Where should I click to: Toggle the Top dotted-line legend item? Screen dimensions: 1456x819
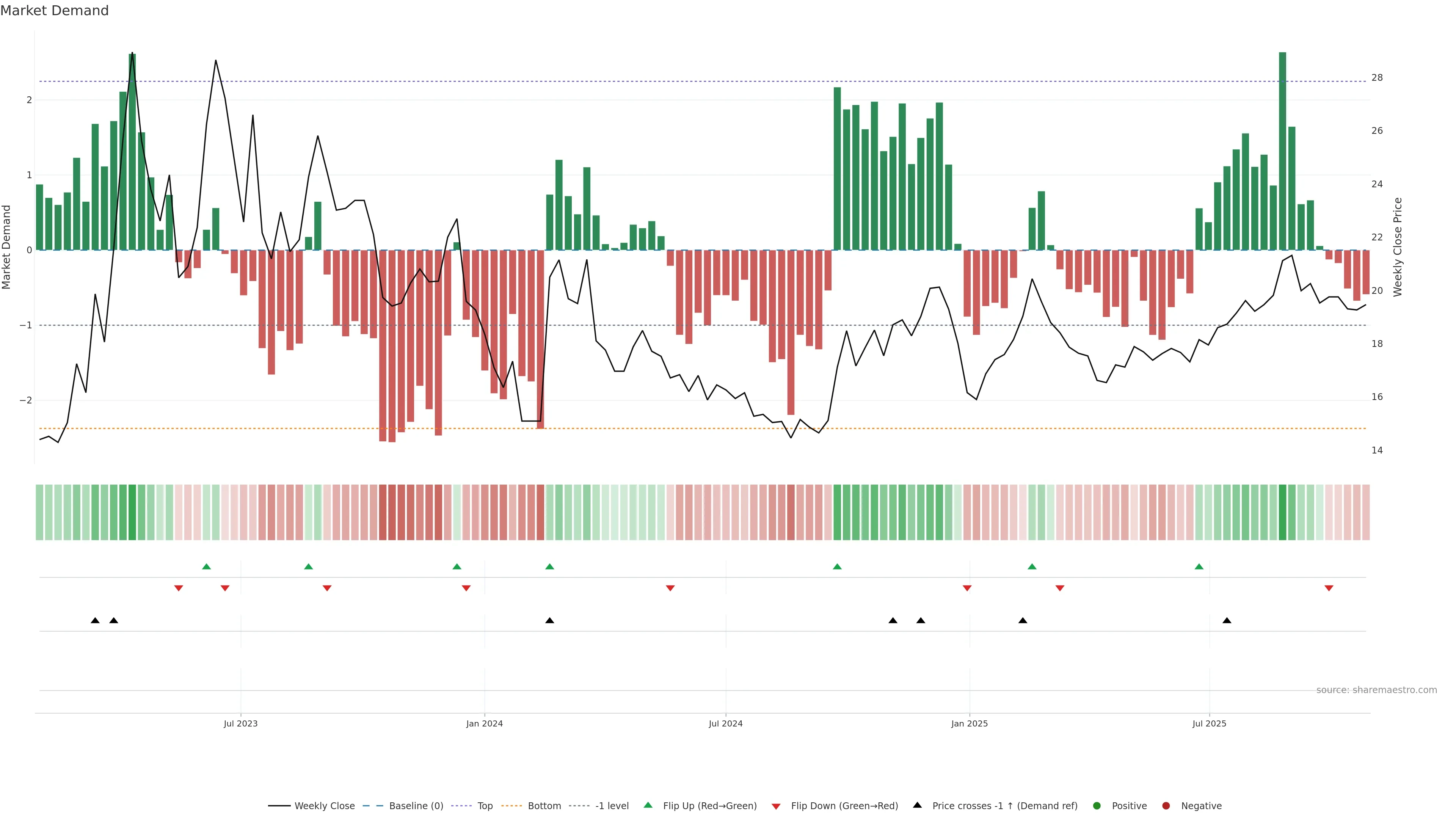coord(485,806)
